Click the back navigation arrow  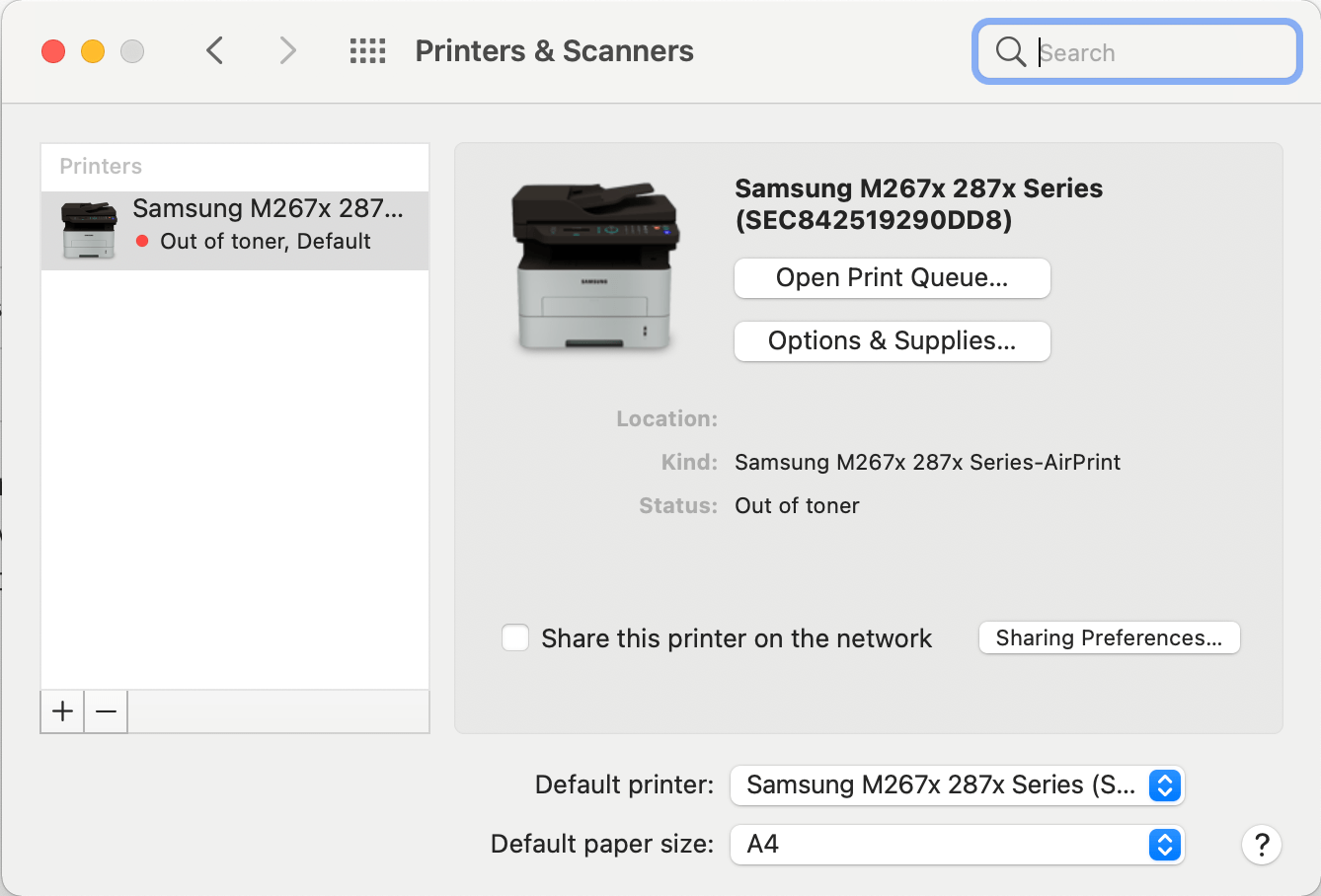[x=215, y=50]
